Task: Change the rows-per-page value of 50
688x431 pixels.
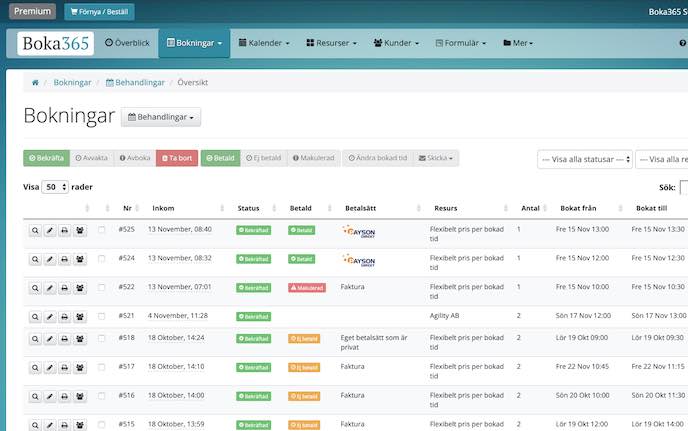Action: [55, 187]
